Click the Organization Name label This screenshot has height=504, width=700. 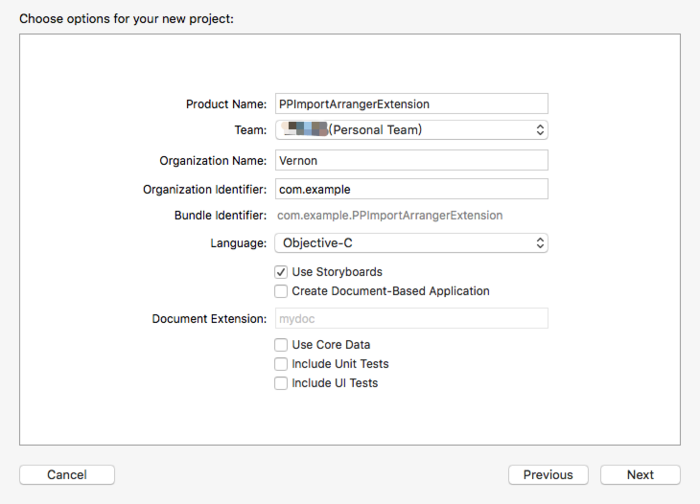(212, 161)
